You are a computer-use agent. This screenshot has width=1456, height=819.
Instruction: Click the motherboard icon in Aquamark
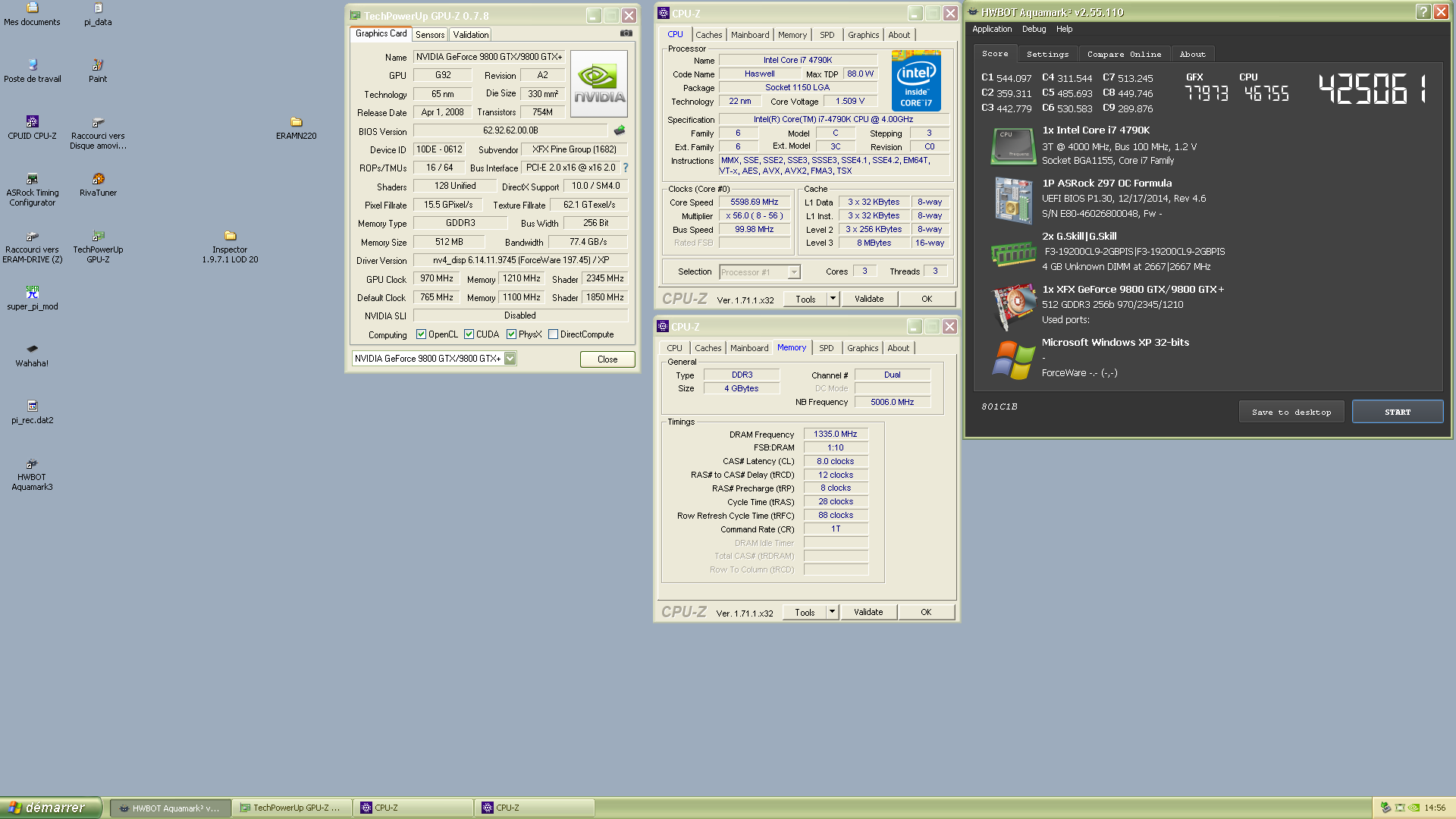pyautogui.click(x=1013, y=200)
